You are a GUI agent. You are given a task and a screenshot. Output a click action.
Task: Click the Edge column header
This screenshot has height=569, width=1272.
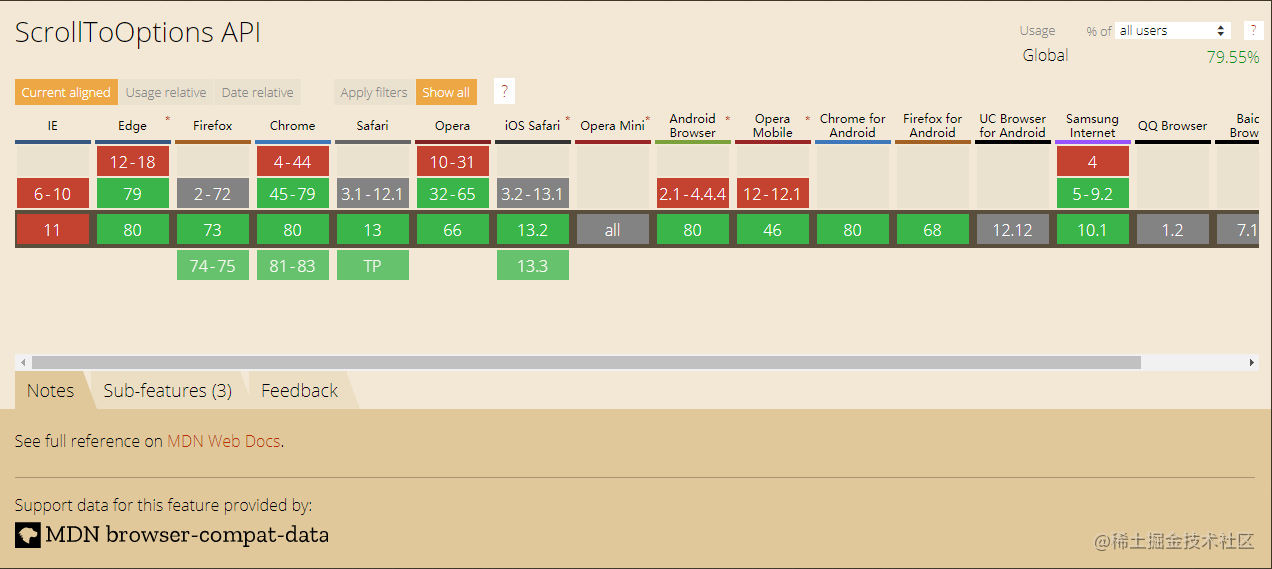(x=132, y=126)
